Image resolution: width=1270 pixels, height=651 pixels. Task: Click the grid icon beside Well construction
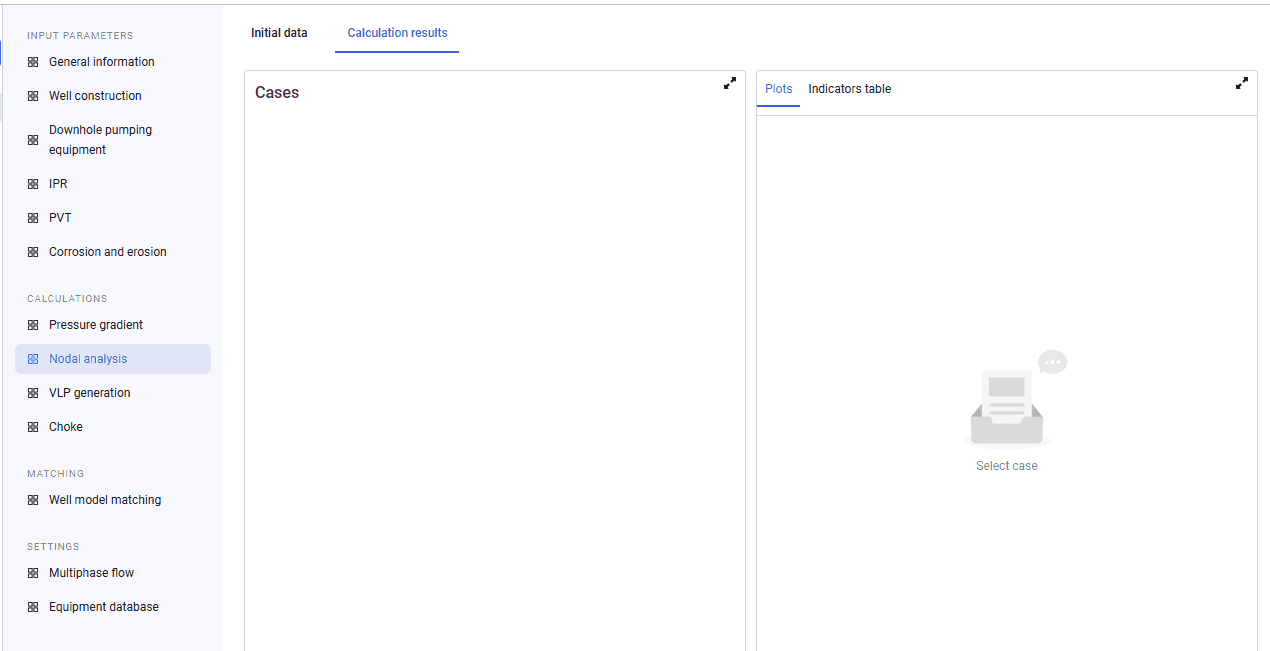[x=33, y=96]
